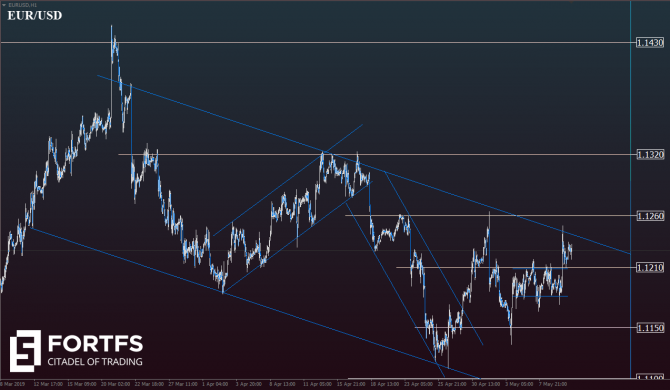670x390 pixels.
Task: Click the 3 May 05:00 time label
Action: pos(519,384)
